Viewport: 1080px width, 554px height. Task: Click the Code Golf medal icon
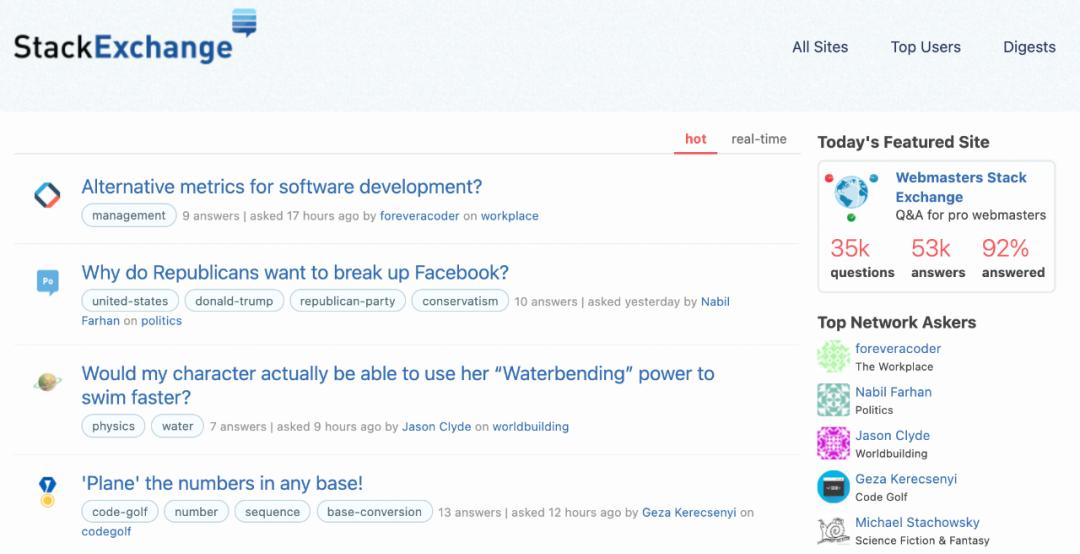[47, 490]
